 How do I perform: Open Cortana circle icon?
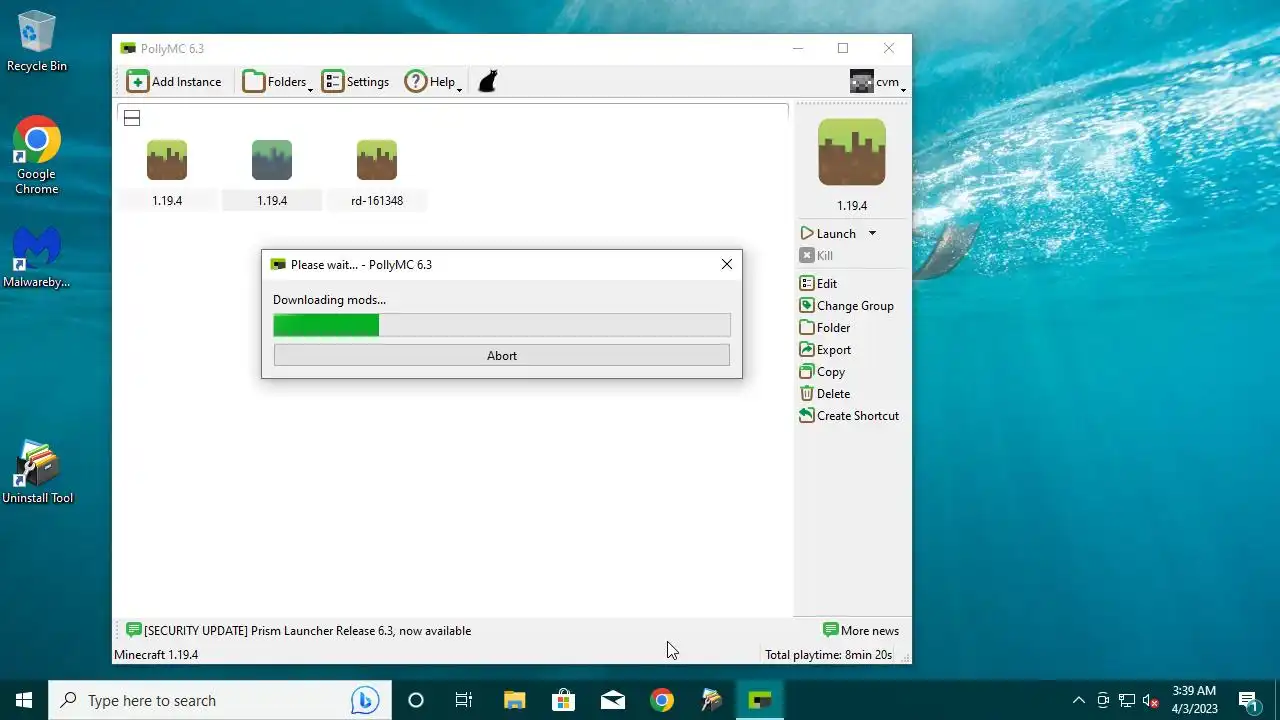[x=416, y=700]
